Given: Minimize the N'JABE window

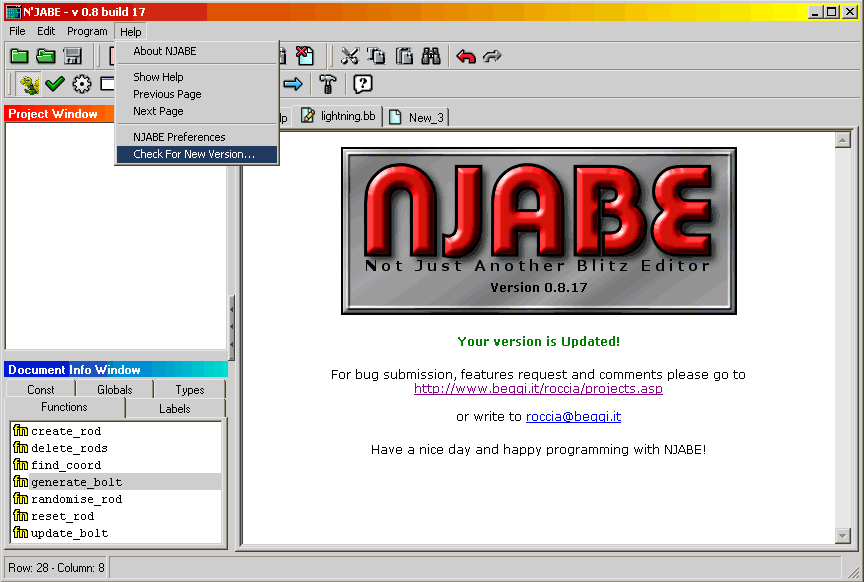Looking at the screenshot, I should point(816,12).
